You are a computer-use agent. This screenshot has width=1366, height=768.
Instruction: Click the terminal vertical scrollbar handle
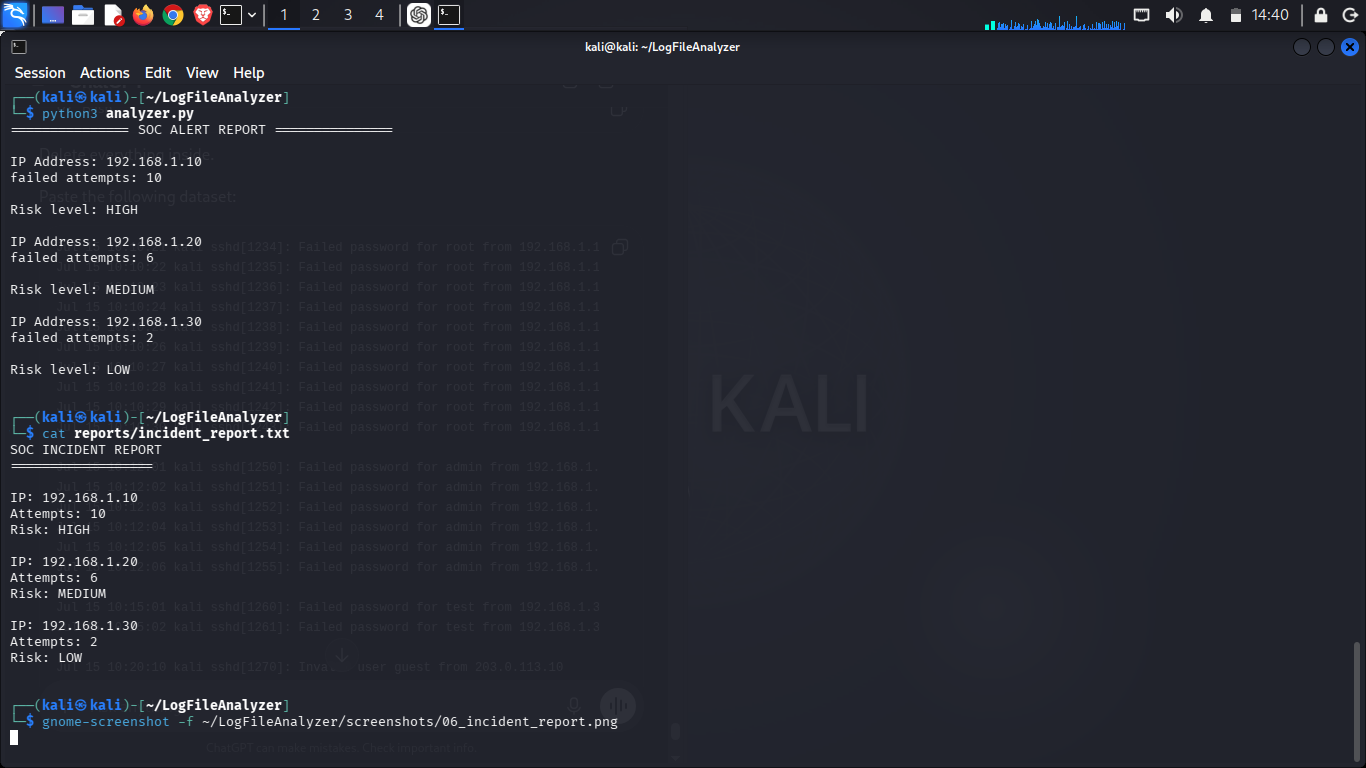1356,700
